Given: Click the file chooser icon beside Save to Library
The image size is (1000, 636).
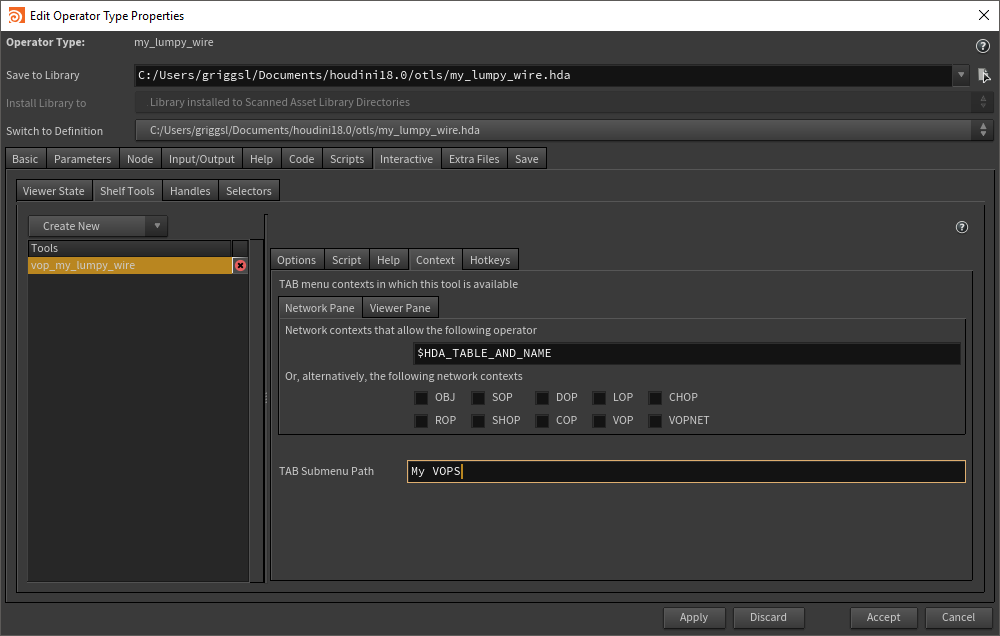Looking at the screenshot, I should click(984, 75).
